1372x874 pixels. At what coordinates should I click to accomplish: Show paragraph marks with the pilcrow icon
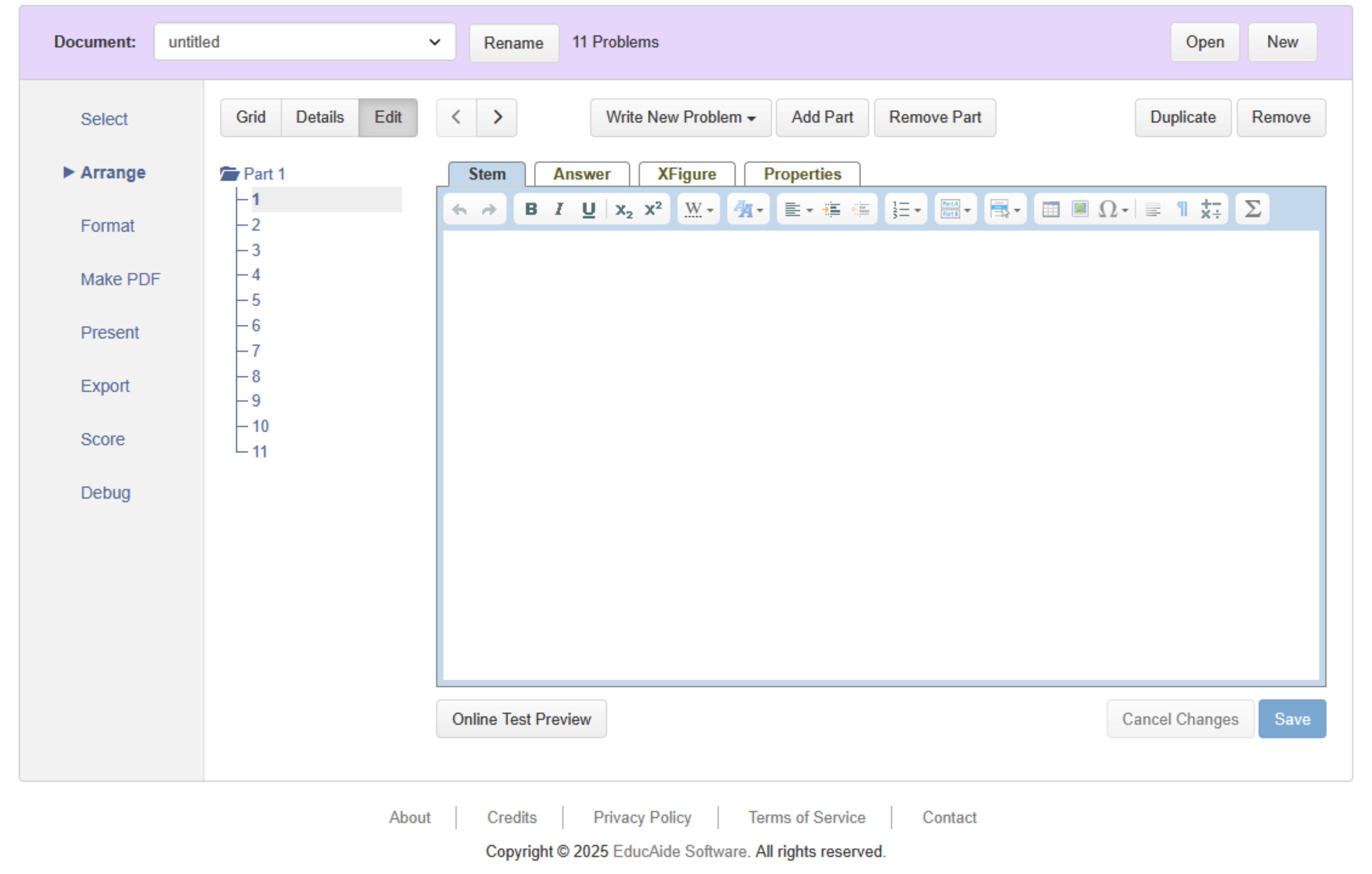[x=1182, y=210]
